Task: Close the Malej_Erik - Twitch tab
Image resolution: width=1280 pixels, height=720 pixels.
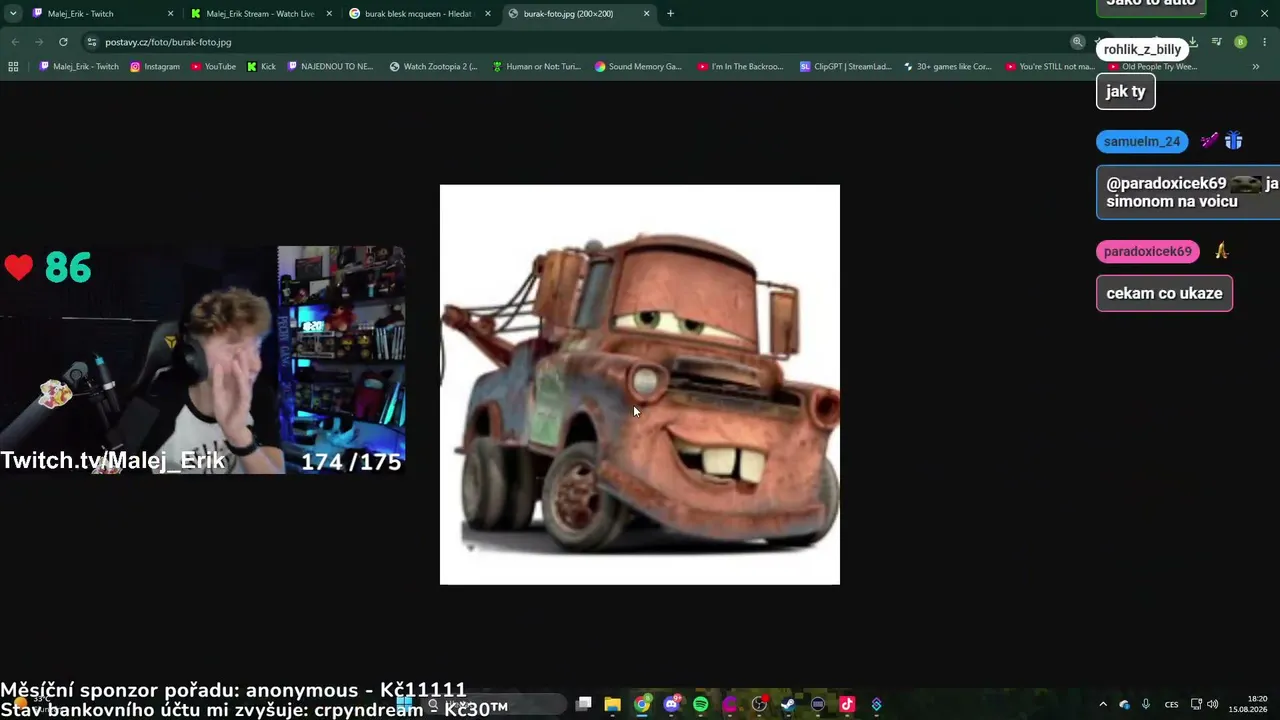Action: [170, 14]
